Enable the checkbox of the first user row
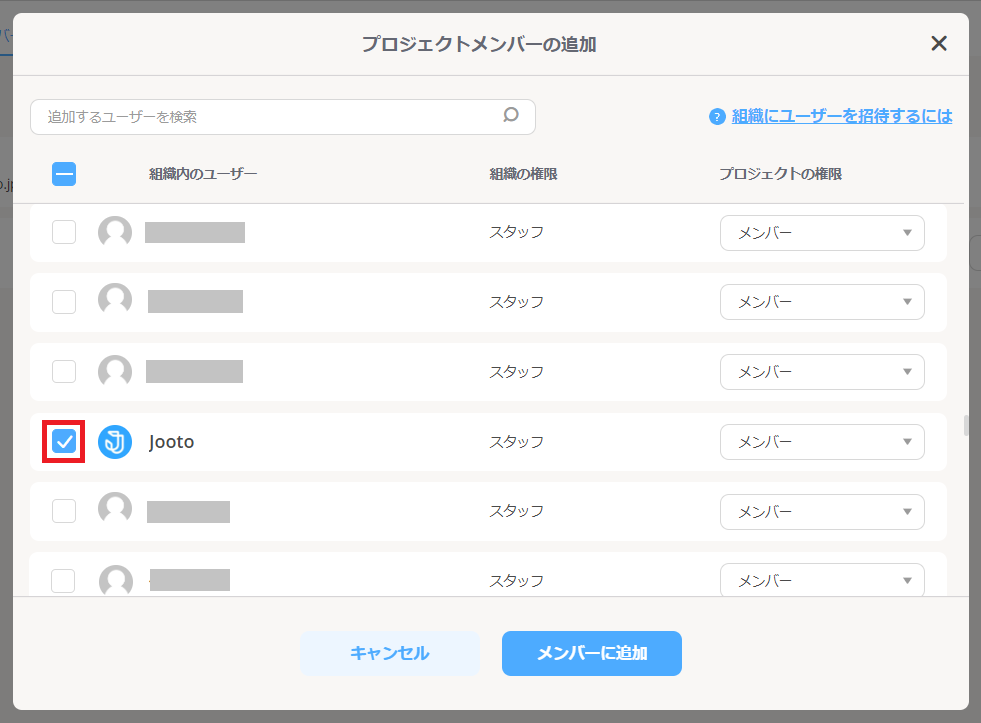Image resolution: width=981 pixels, height=723 pixels. pyautogui.click(x=63, y=232)
